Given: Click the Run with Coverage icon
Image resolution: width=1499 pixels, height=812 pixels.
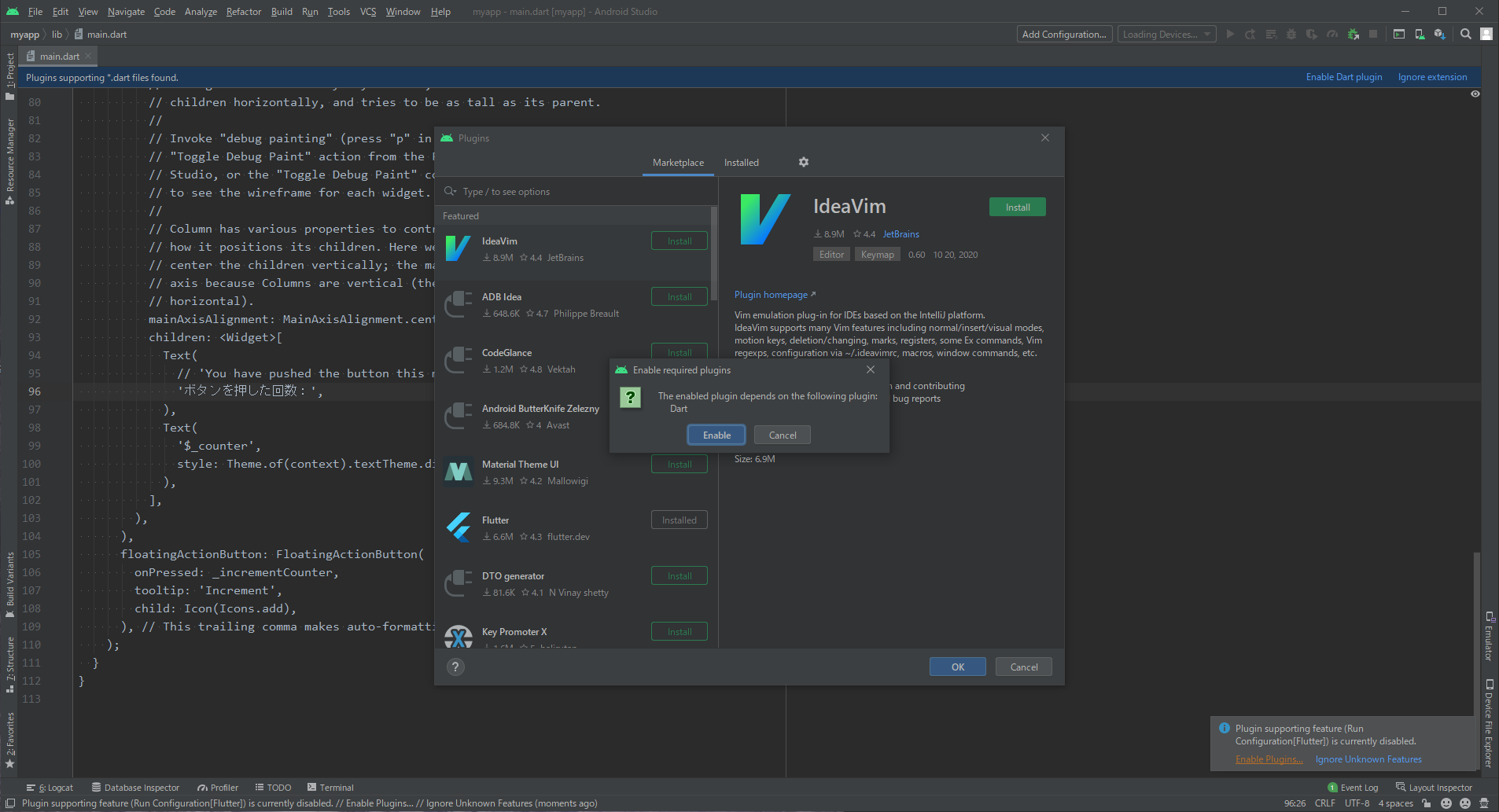Looking at the screenshot, I should click(x=1312, y=35).
